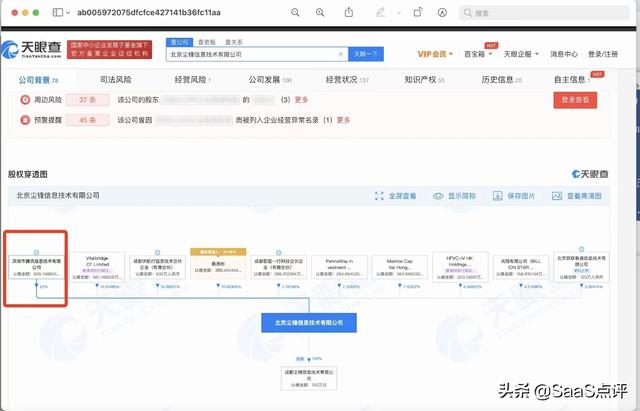Switch to the 经营状况 tab
The width and height of the screenshot is (640, 411).
[x=347, y=80]
